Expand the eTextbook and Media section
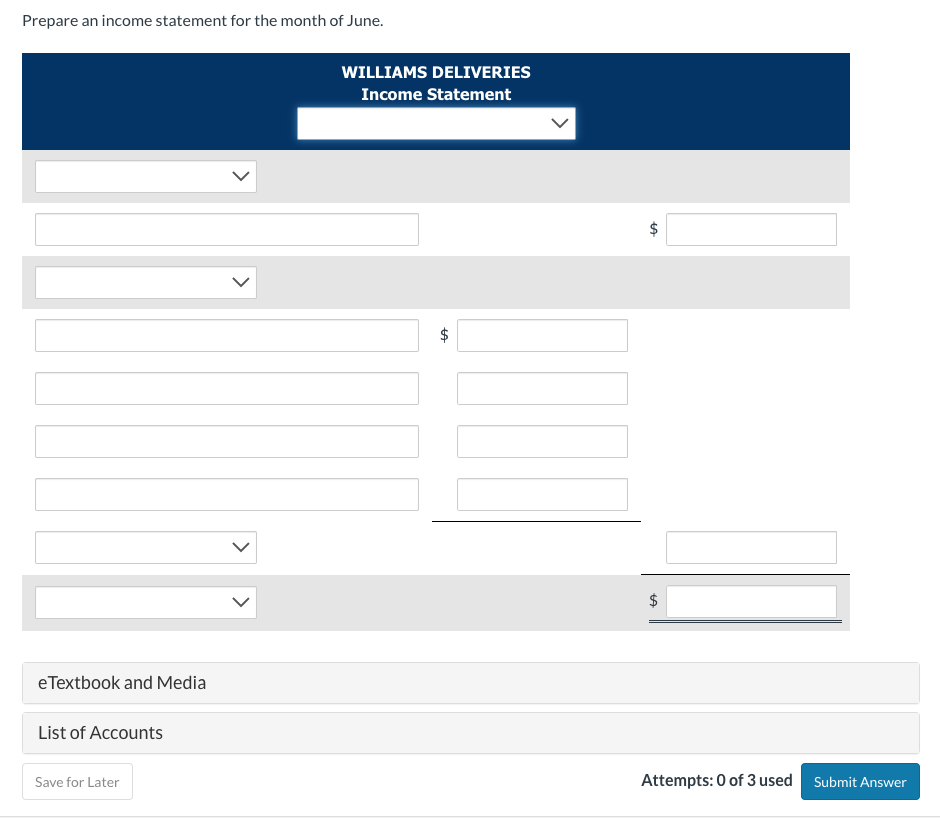 pyautogui.click(x=470, y=683)
